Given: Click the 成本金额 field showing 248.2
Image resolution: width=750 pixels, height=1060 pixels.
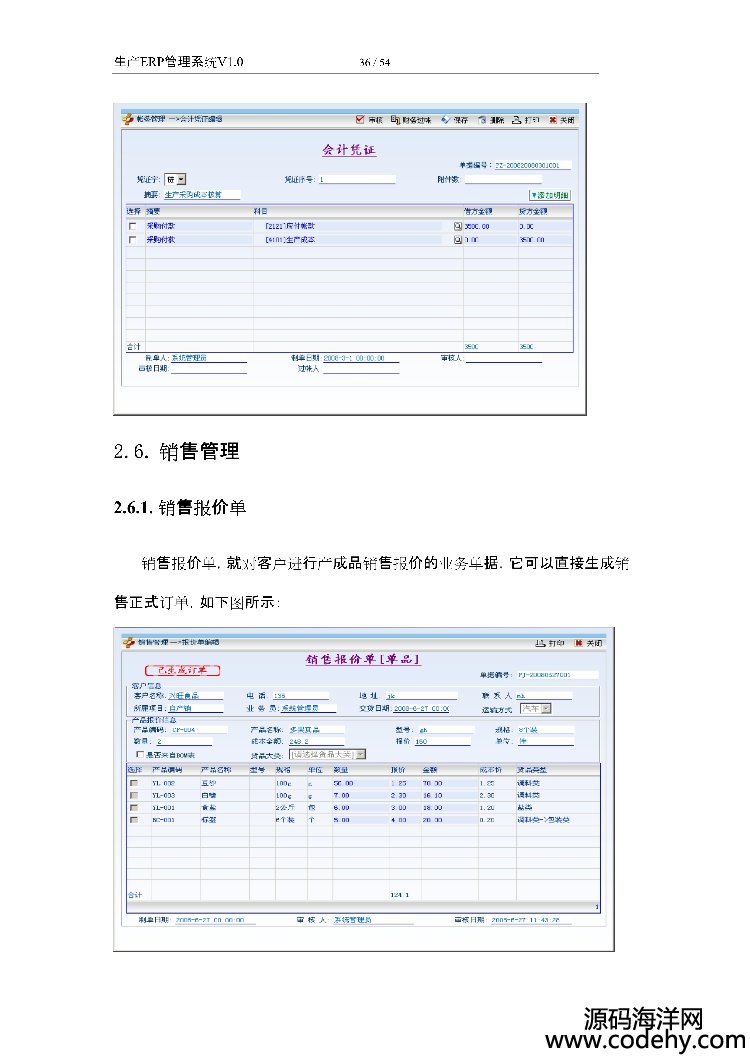Looking at the screenshot, I should pos(316,742).
